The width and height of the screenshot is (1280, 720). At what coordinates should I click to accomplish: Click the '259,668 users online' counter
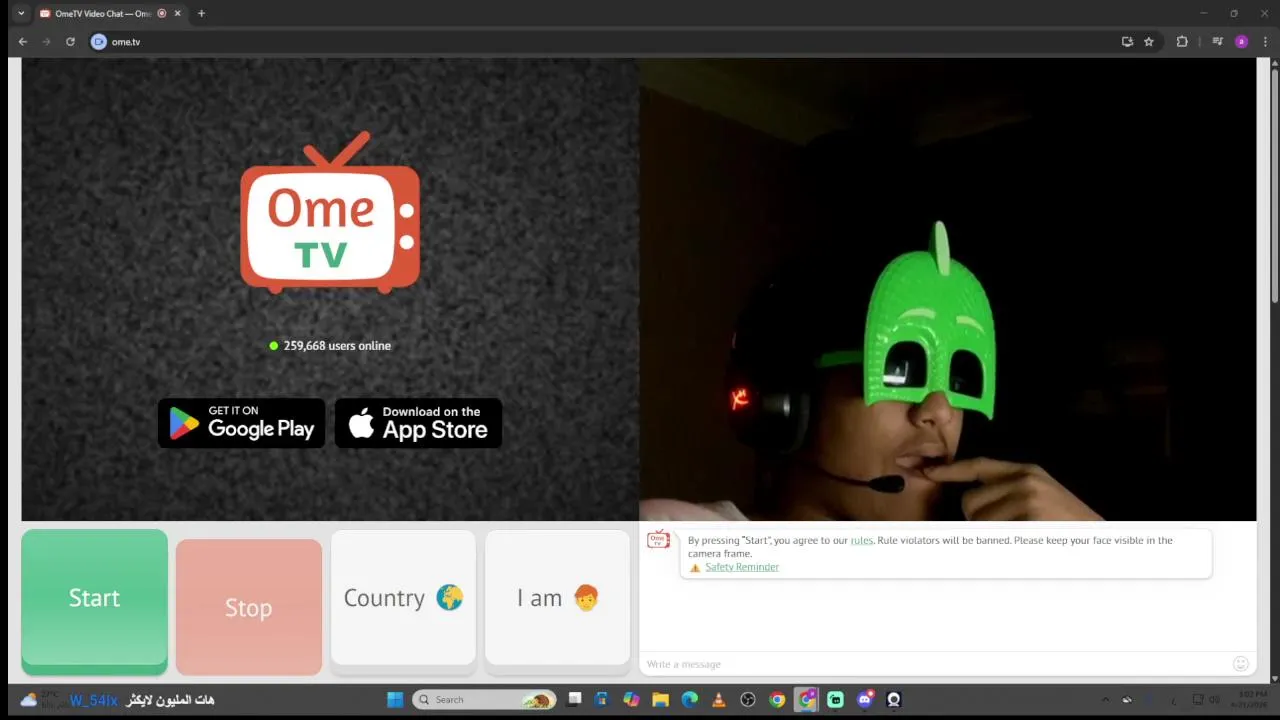tap(330, 346)
